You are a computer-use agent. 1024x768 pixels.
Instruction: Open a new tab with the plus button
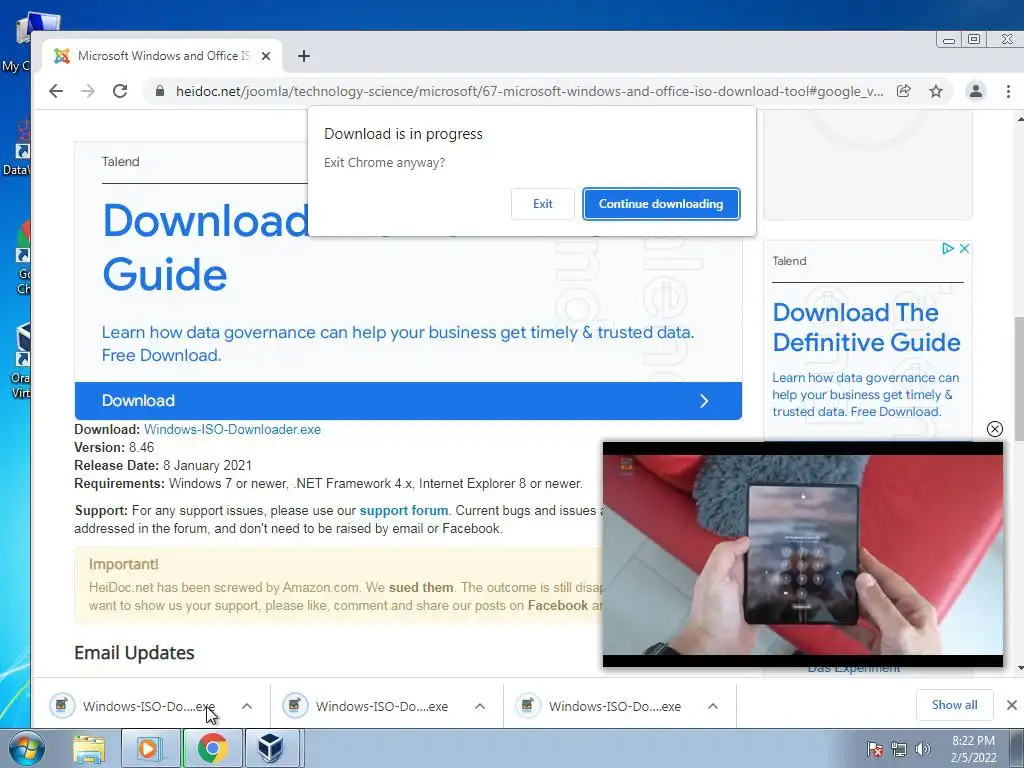tap(304, 56)
